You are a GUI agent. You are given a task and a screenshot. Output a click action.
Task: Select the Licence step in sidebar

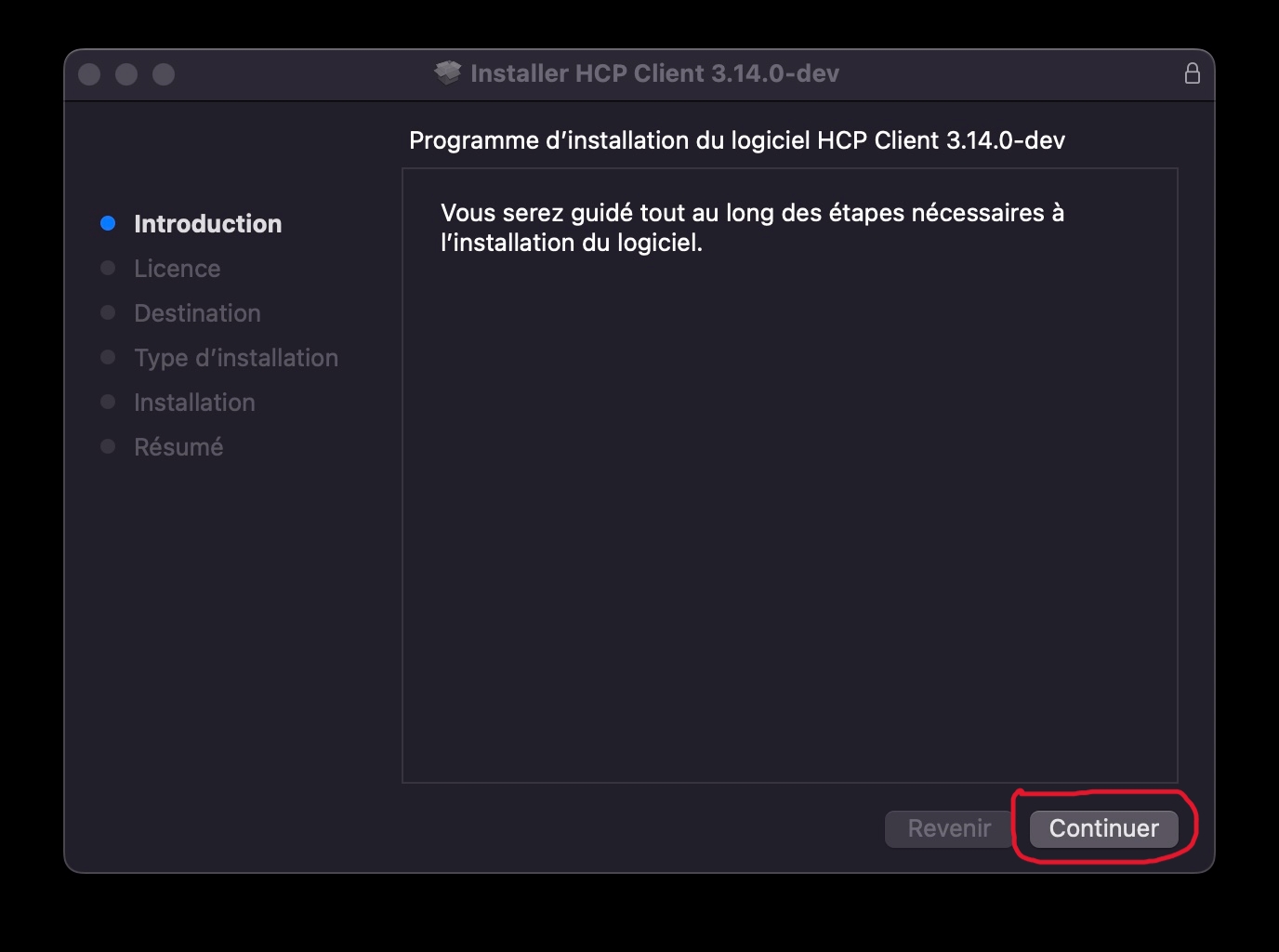178,269
